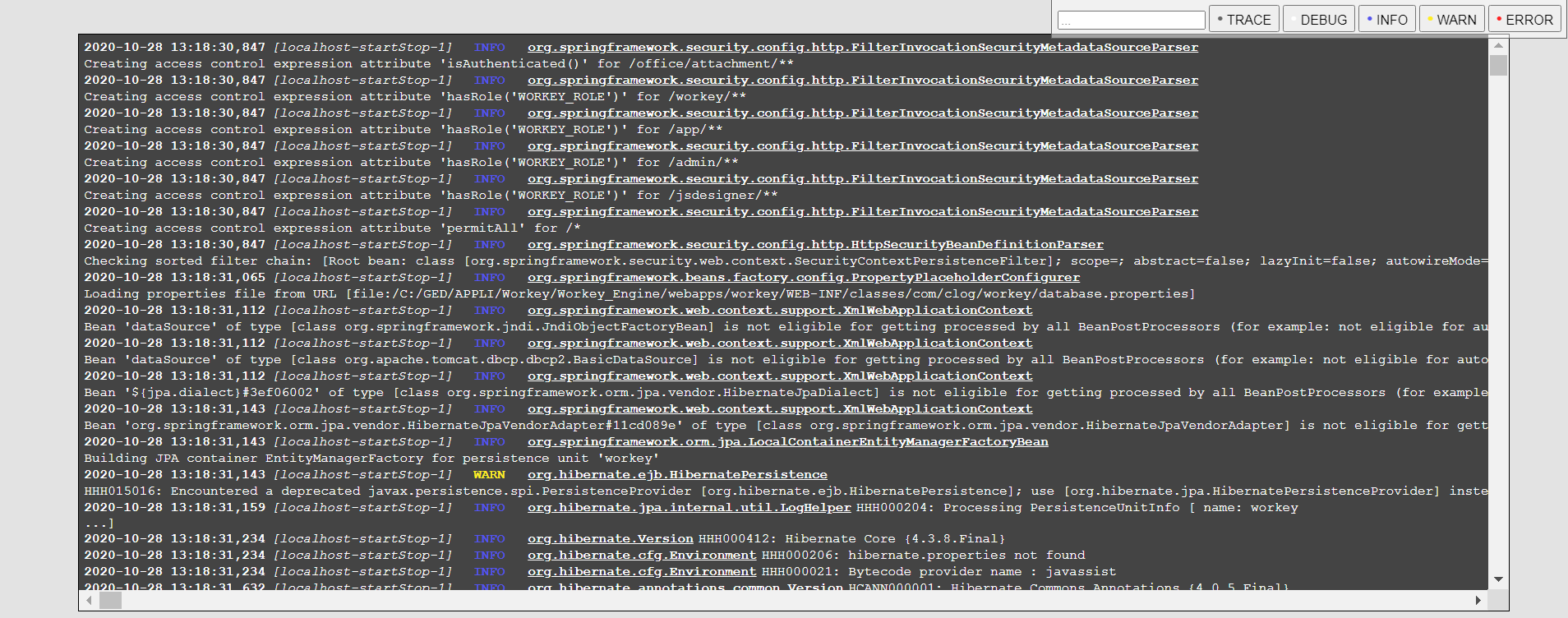This screenshot has width=1568, height=618.
Task: Toggle the TRACE log level filter
Action: (x=1243, y=20)
